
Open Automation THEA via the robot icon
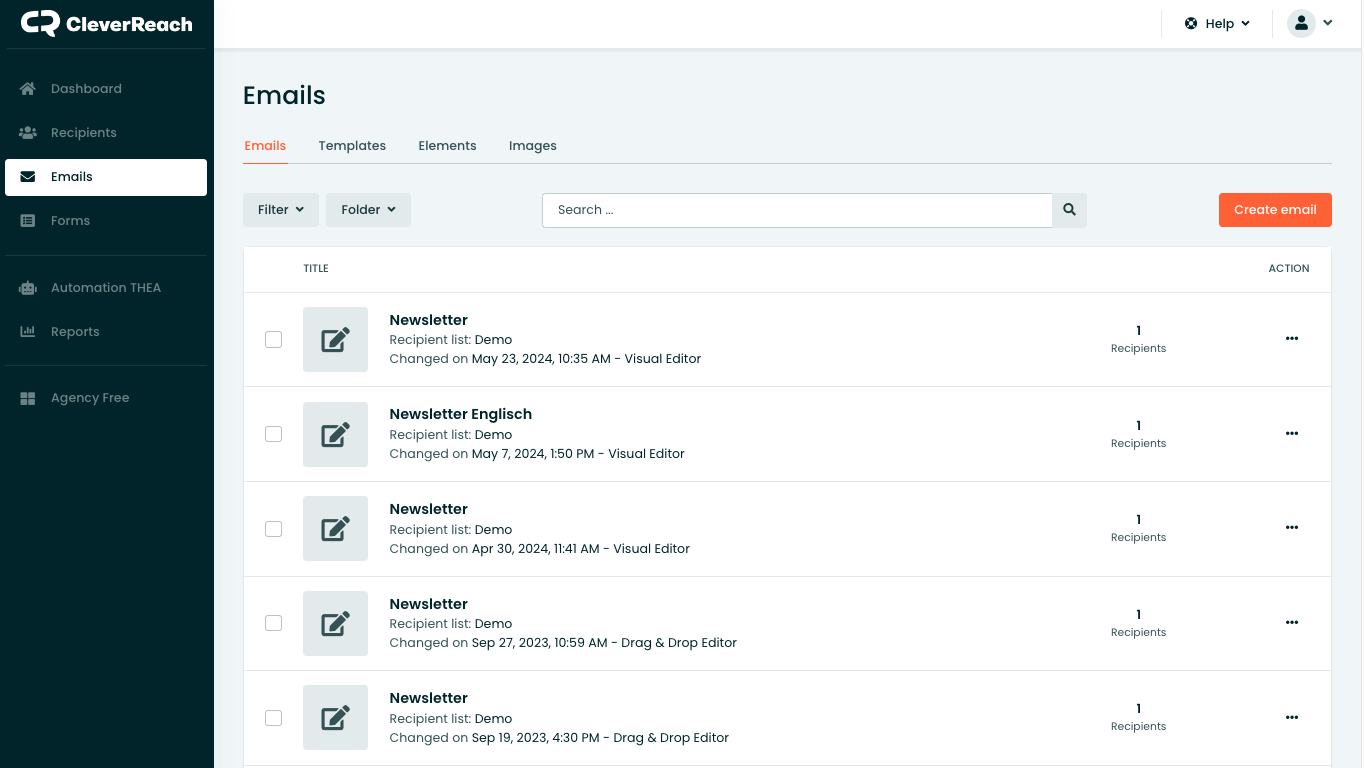28,288
